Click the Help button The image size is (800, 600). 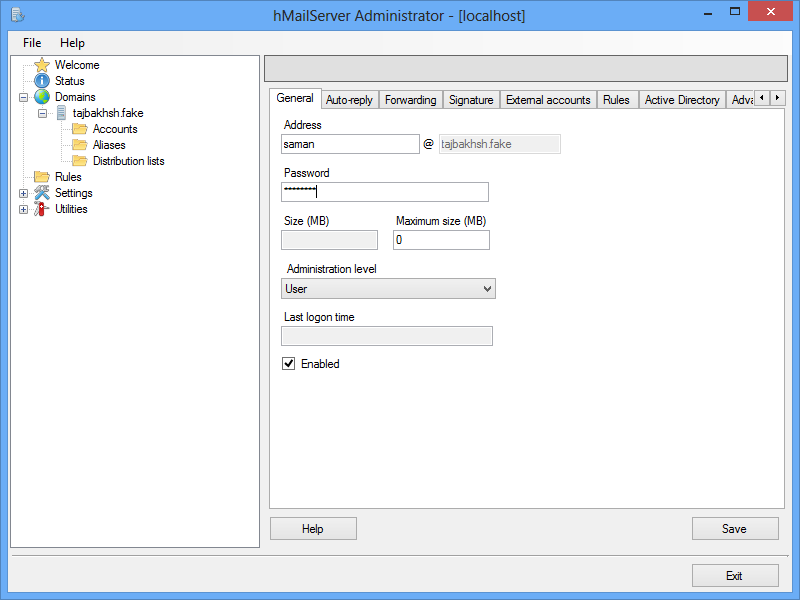[x=313, y=529]
